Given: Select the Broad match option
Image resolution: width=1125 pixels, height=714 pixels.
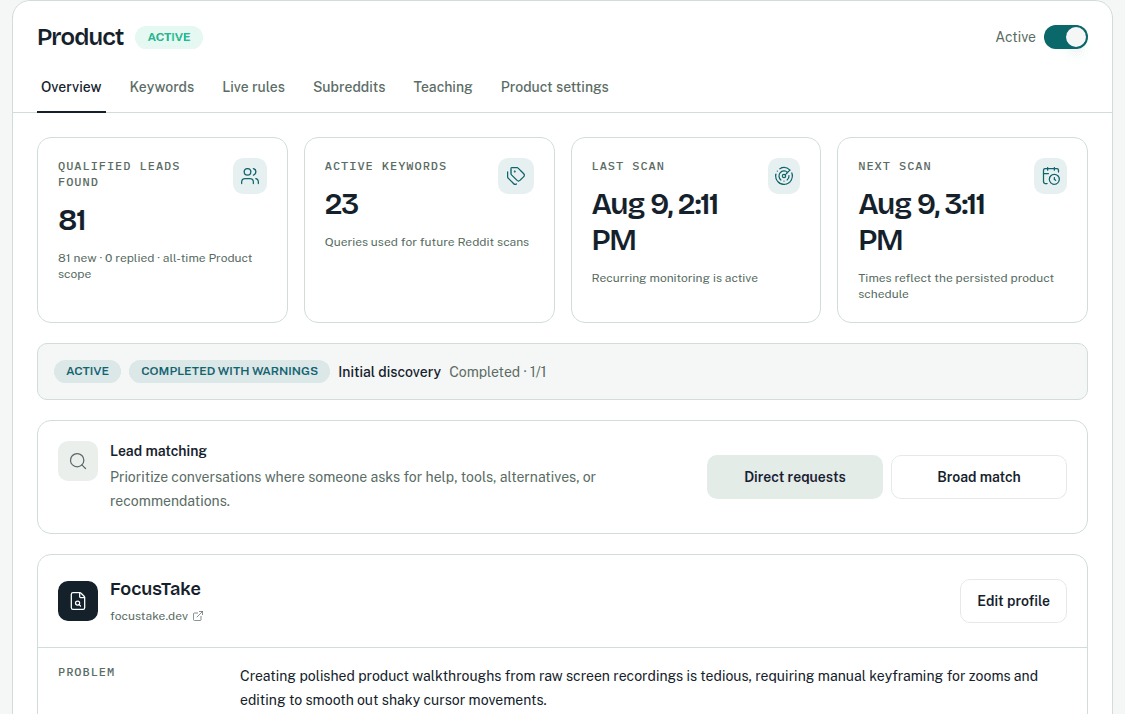Looking at the screenshot, I should pos(979,476).
